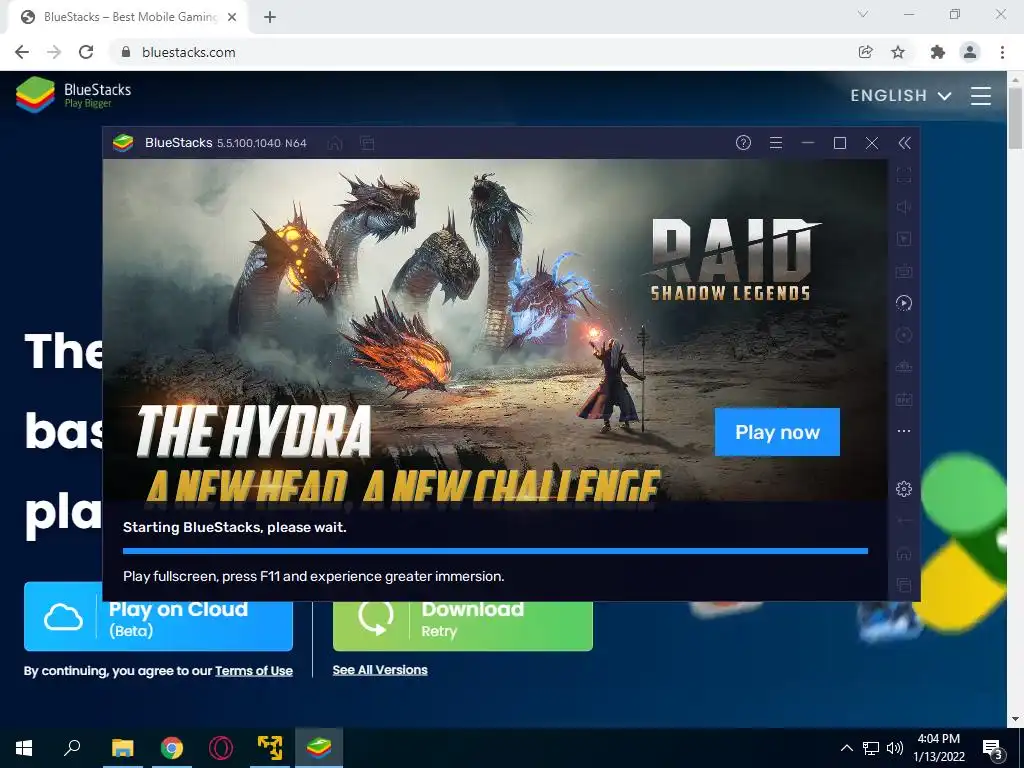
Task: Open the Chrome extensions puzzle icon
Action: (x=938, y=52)
